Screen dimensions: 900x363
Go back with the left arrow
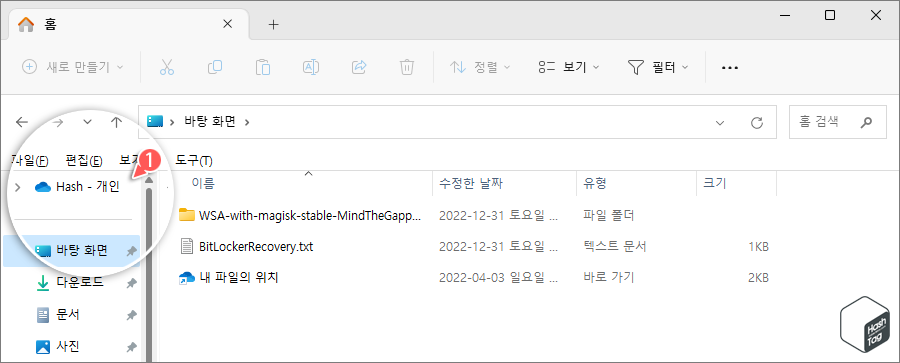click(22, 122)
